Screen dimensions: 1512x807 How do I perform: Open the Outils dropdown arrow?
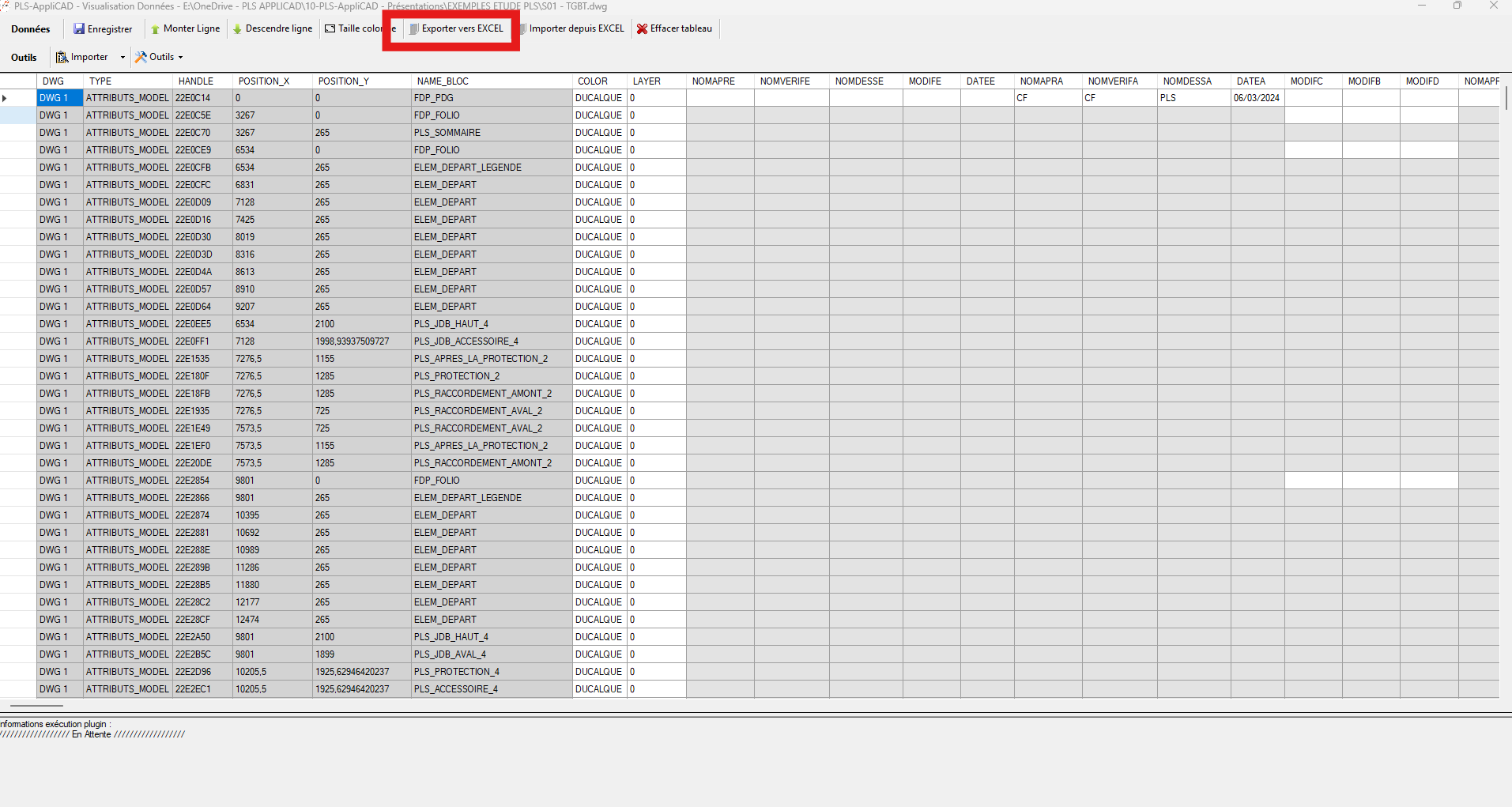pyautogui.click(x=180, y=57)
